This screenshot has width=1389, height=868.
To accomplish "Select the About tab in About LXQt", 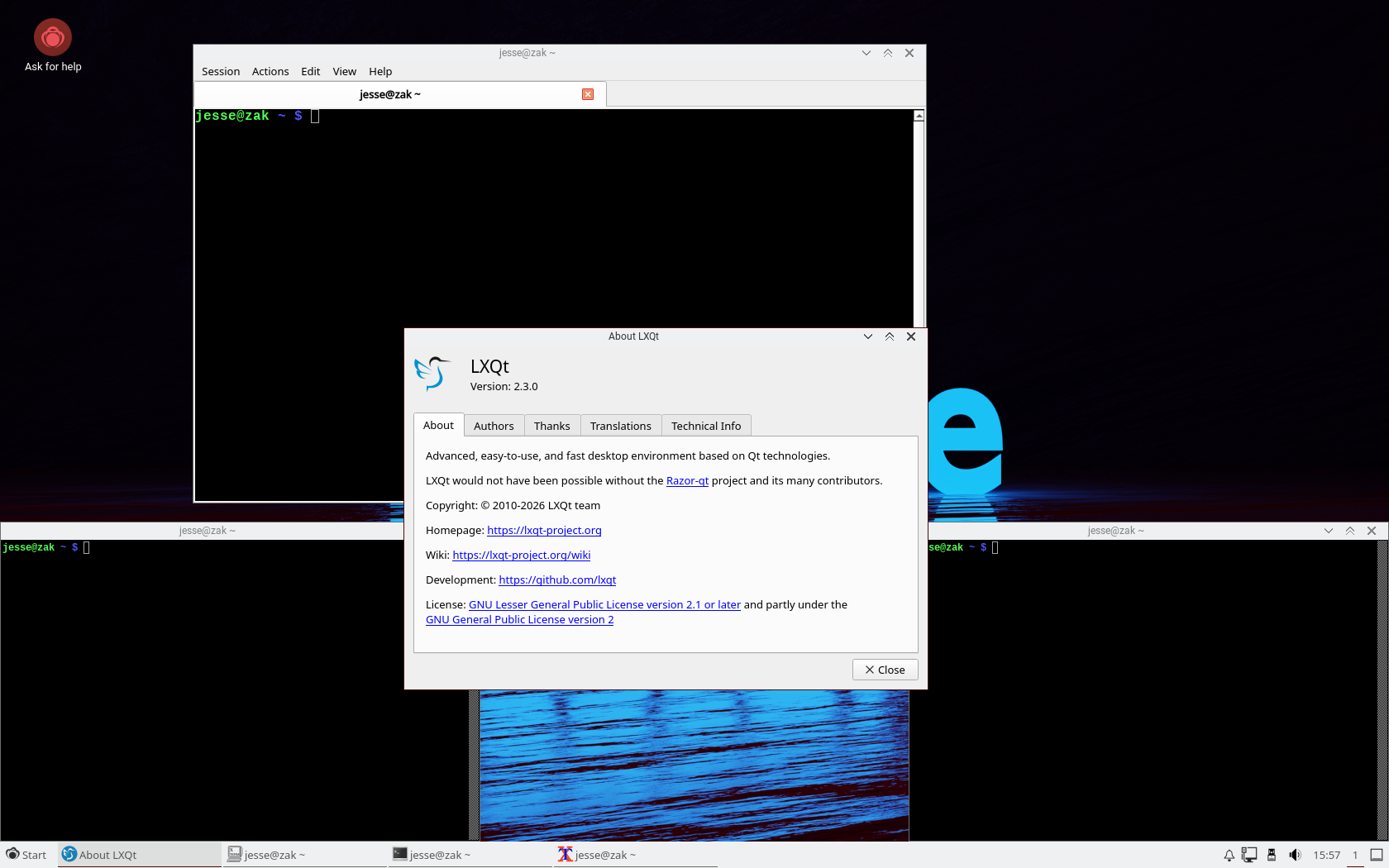I will point(439,425).
